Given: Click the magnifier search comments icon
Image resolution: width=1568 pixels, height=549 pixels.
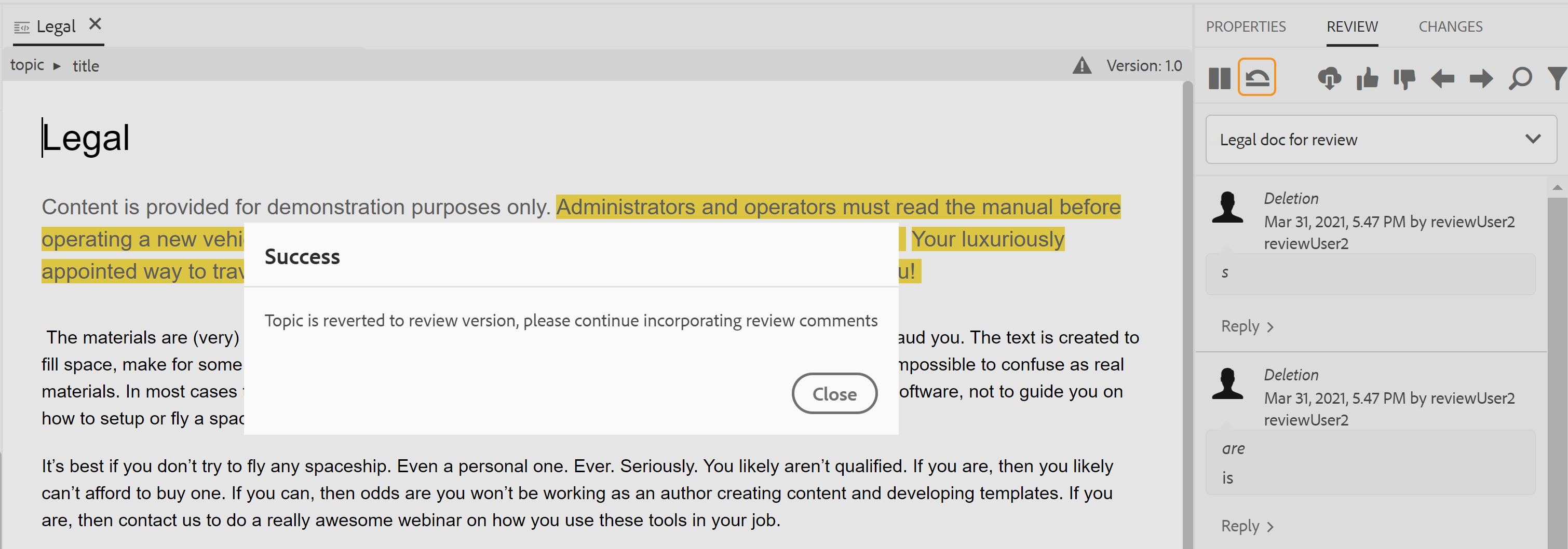Looking at the screenshot, I should point(1519,78).
